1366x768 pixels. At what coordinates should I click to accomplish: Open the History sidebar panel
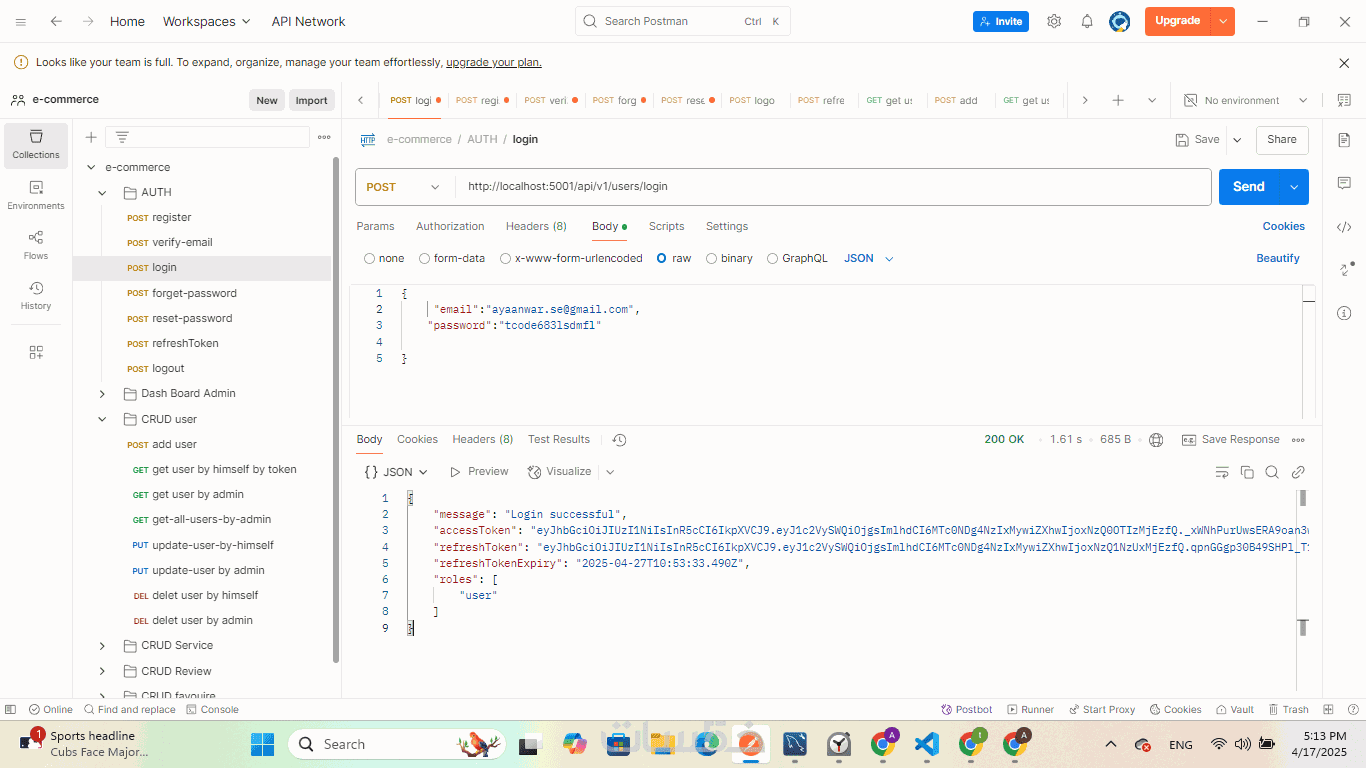[36, 295]
